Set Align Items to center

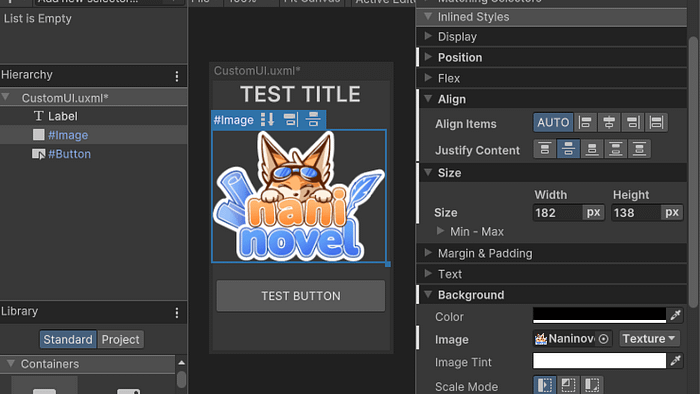(x=609, y=123)
